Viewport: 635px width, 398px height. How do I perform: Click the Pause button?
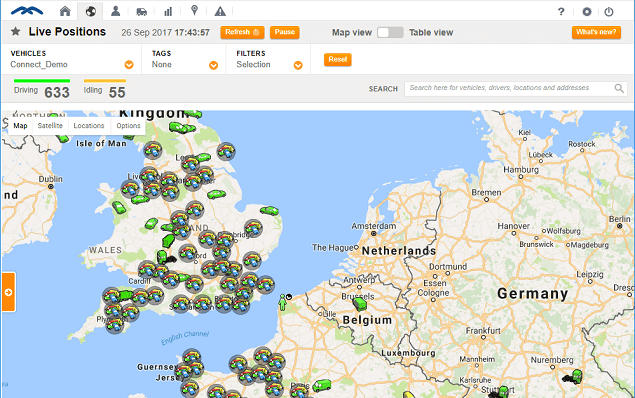coord(285,32)
